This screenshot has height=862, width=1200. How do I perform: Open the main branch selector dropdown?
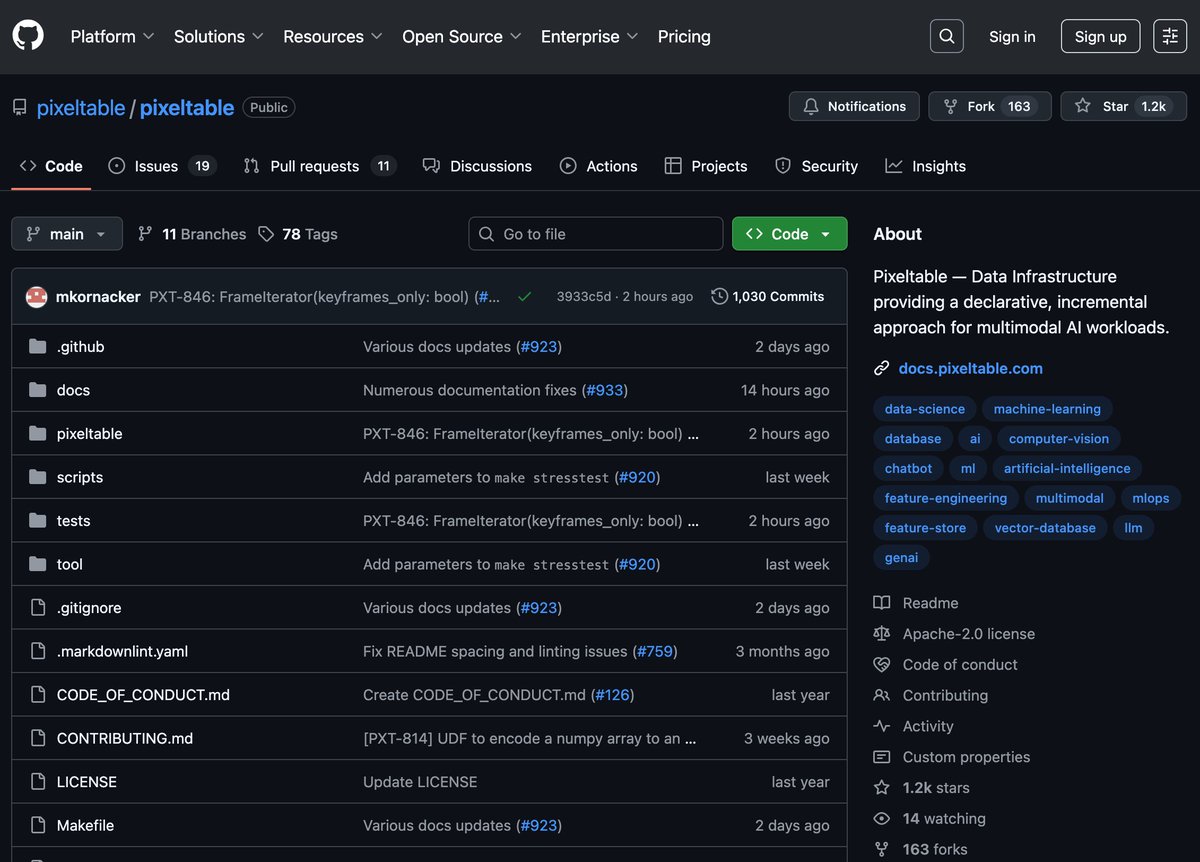click(67, 234)
